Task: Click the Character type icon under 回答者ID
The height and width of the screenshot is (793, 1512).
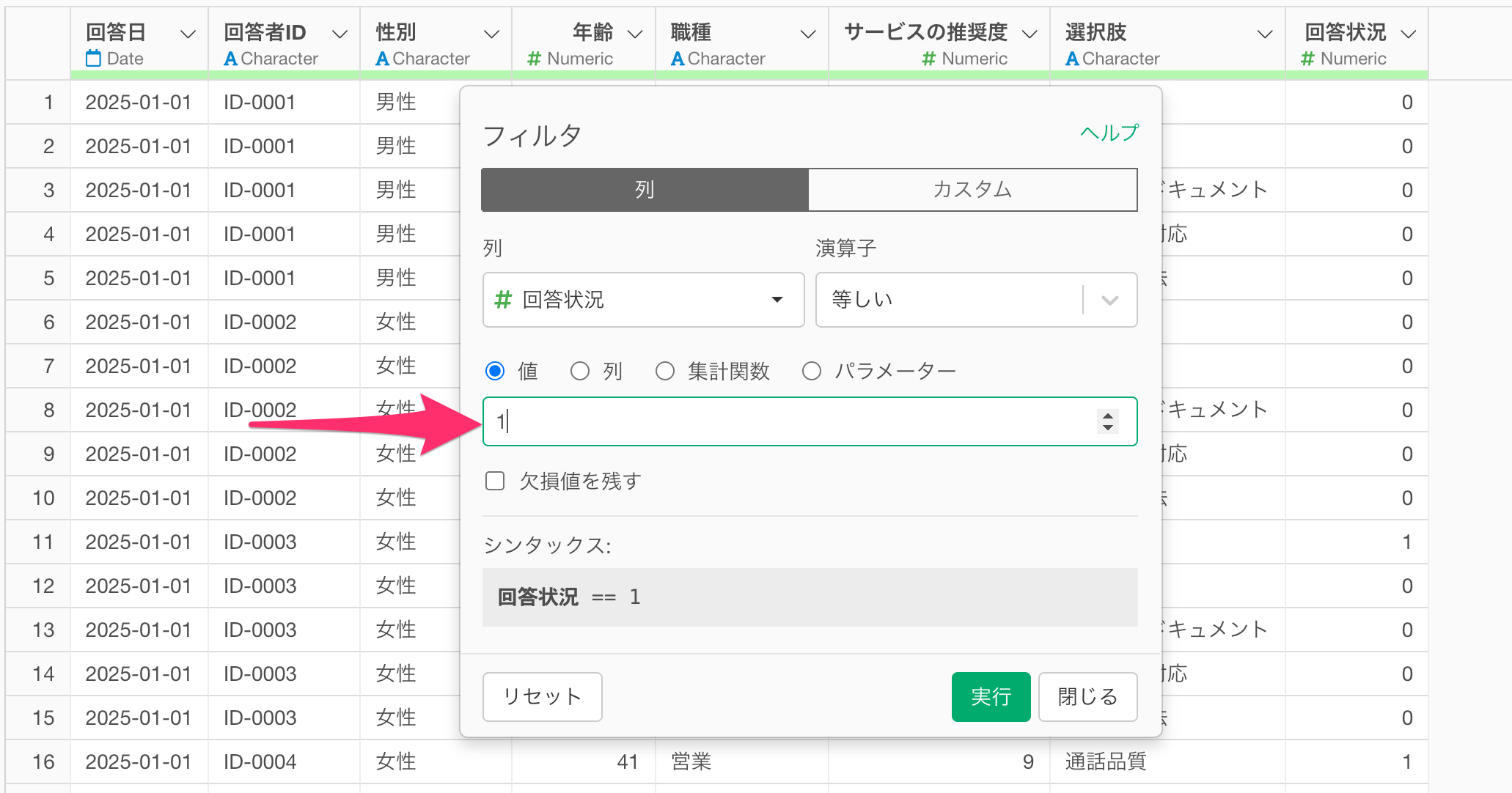Action: (230, 59)
